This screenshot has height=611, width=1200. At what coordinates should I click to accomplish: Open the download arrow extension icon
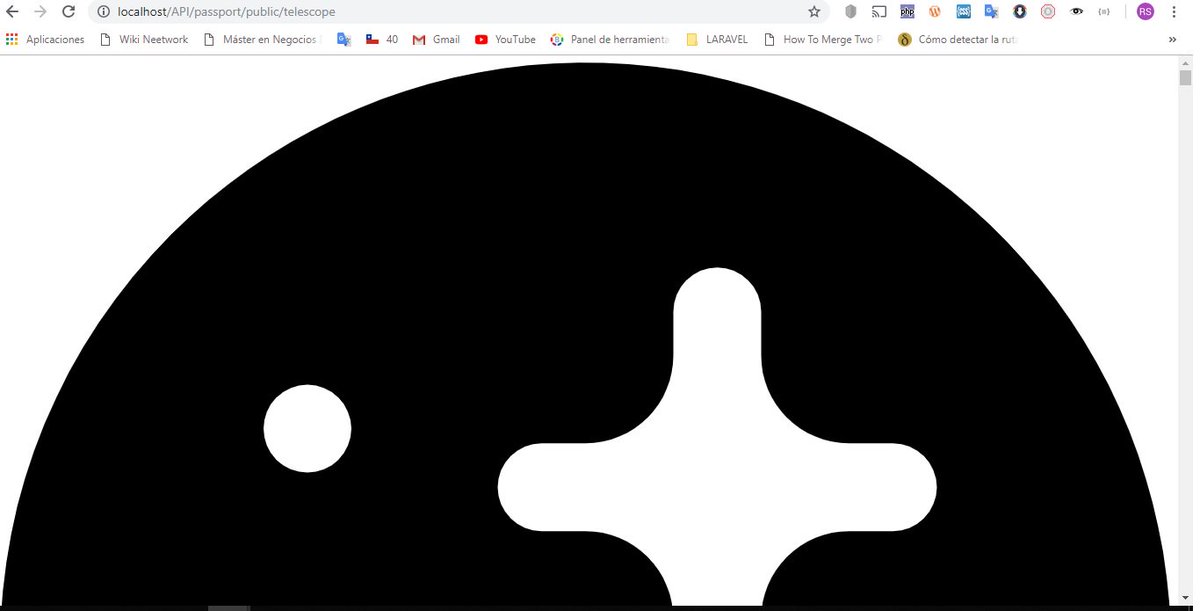(1020, 12)
